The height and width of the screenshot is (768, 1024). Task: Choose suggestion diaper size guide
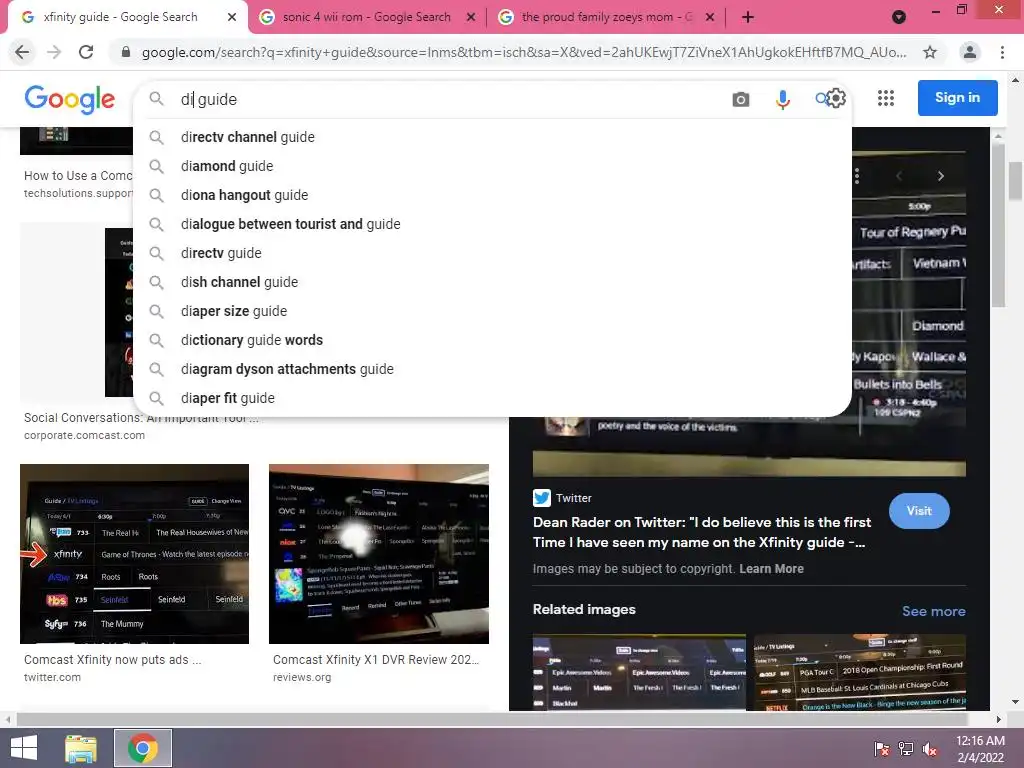pyautogui.click(x=492, y=311)
